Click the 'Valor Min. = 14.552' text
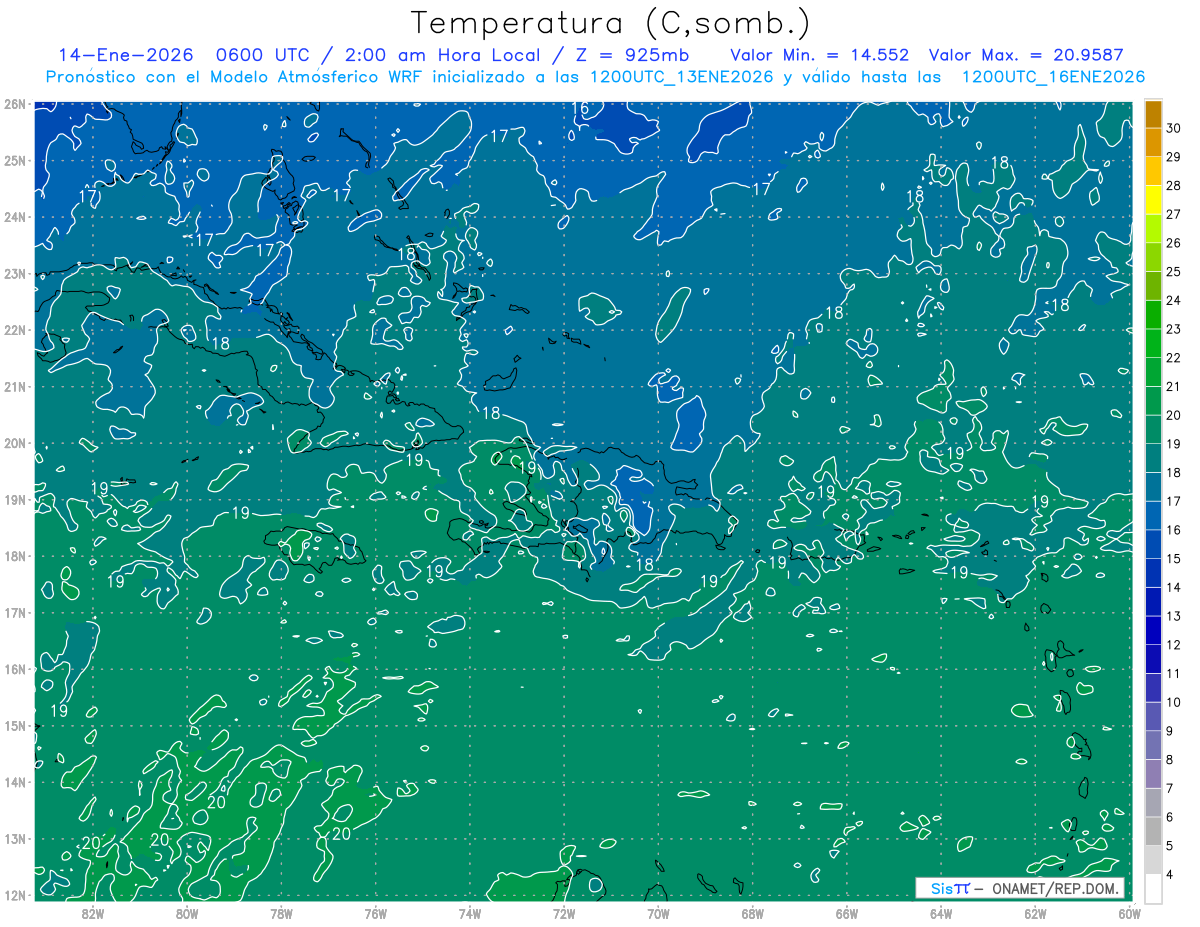 tap(820, 55)
